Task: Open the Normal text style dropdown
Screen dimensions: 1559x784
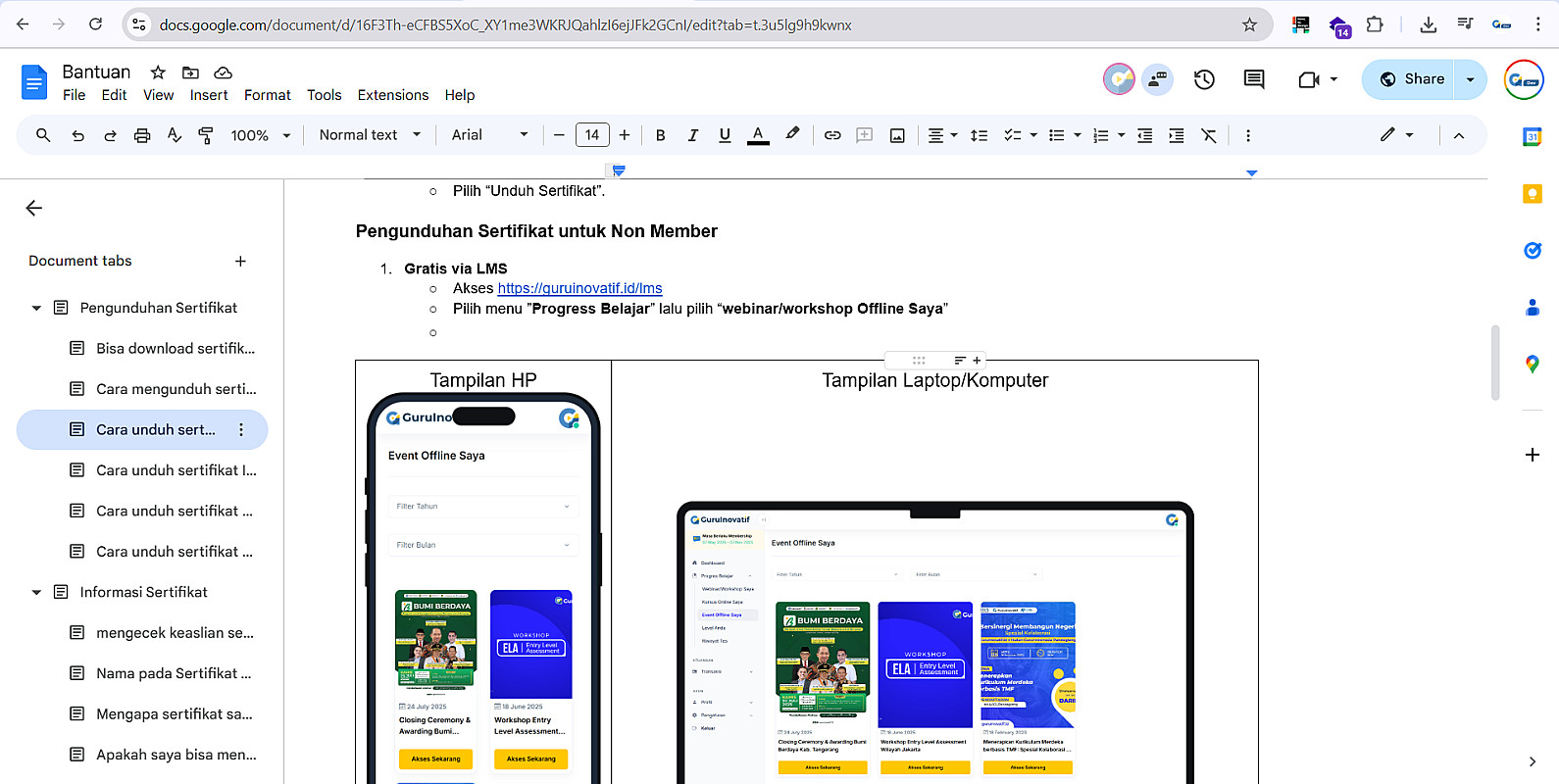Action: pos(370,135)
